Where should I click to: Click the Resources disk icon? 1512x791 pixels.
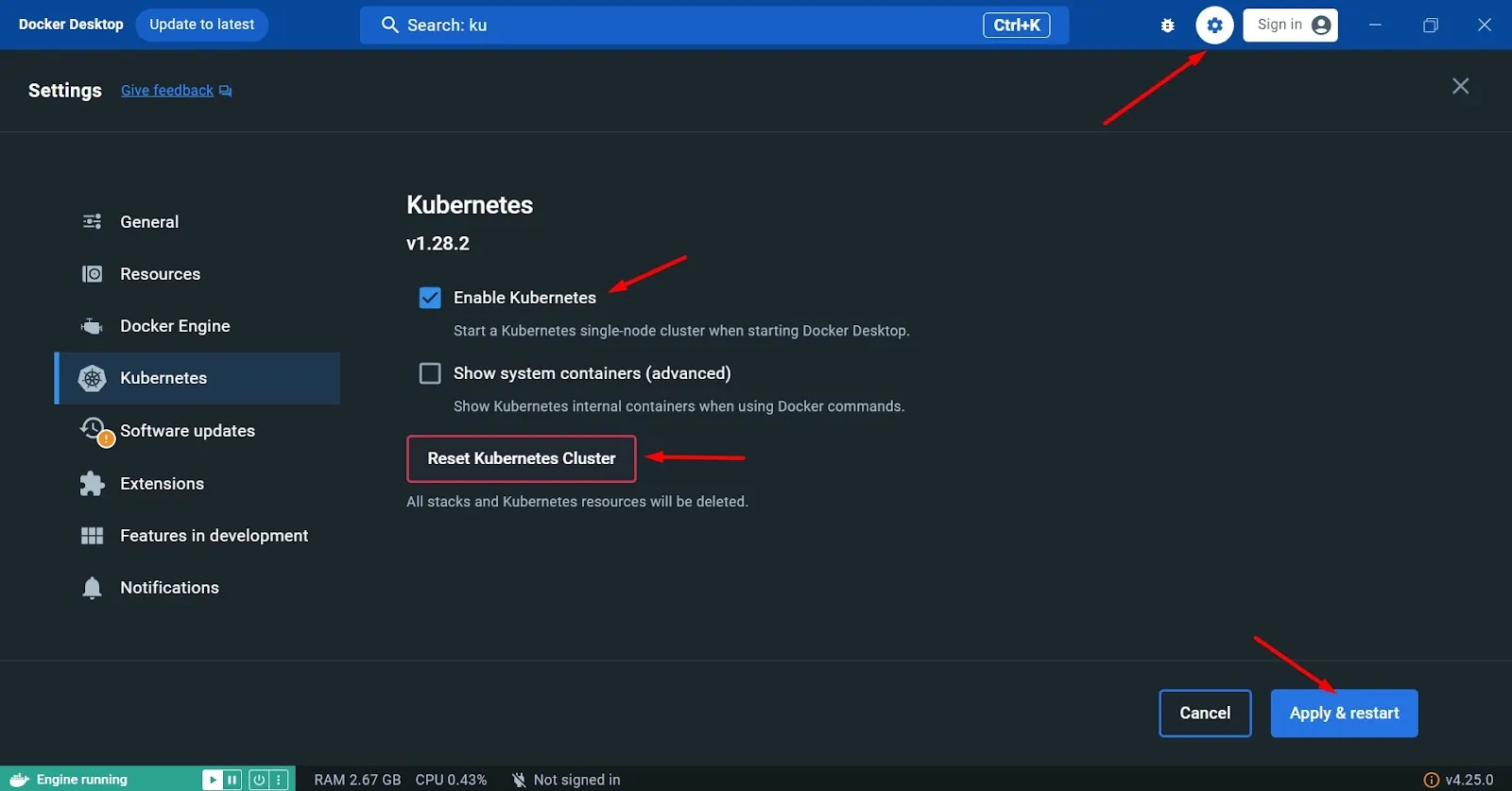[92, 274]
